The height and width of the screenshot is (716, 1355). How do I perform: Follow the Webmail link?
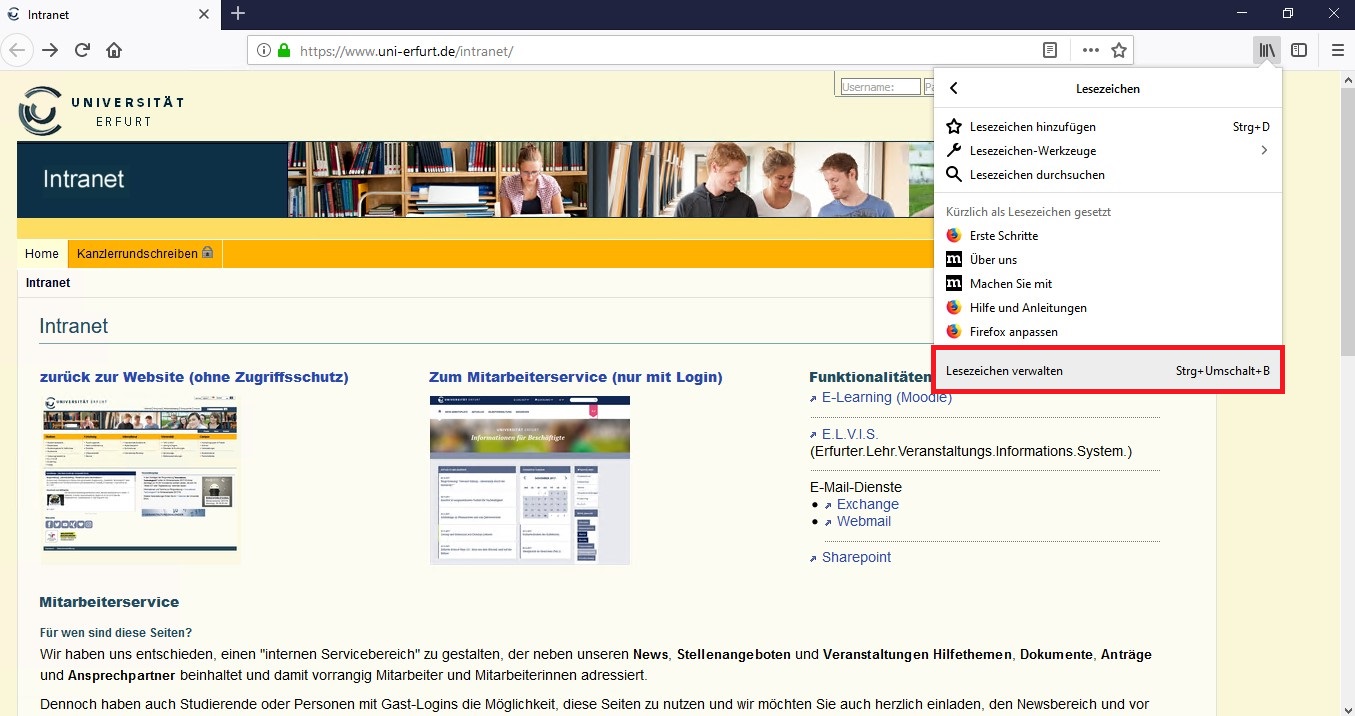pyautogui.click(x=863, y=521)
